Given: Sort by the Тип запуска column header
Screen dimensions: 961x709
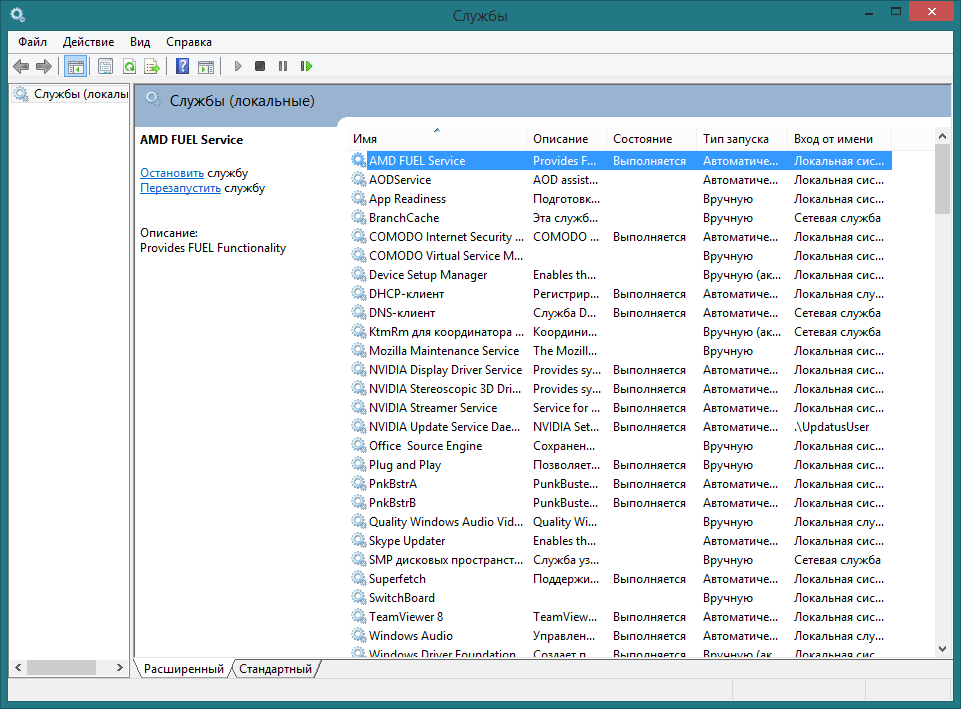Looking at the screenshot, I should coord(742,139).
